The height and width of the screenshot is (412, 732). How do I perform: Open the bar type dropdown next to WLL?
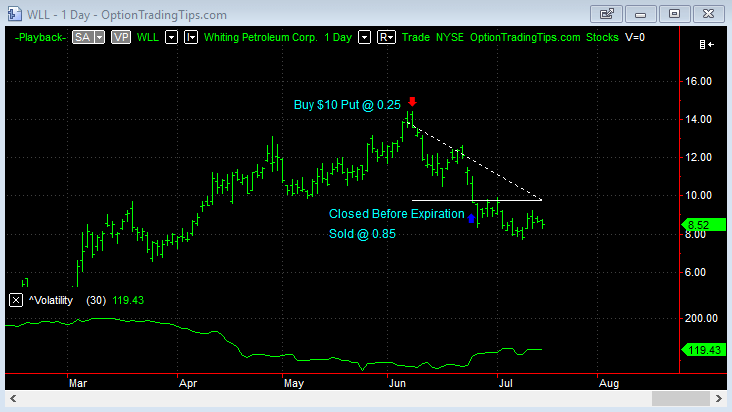[191, 37]
